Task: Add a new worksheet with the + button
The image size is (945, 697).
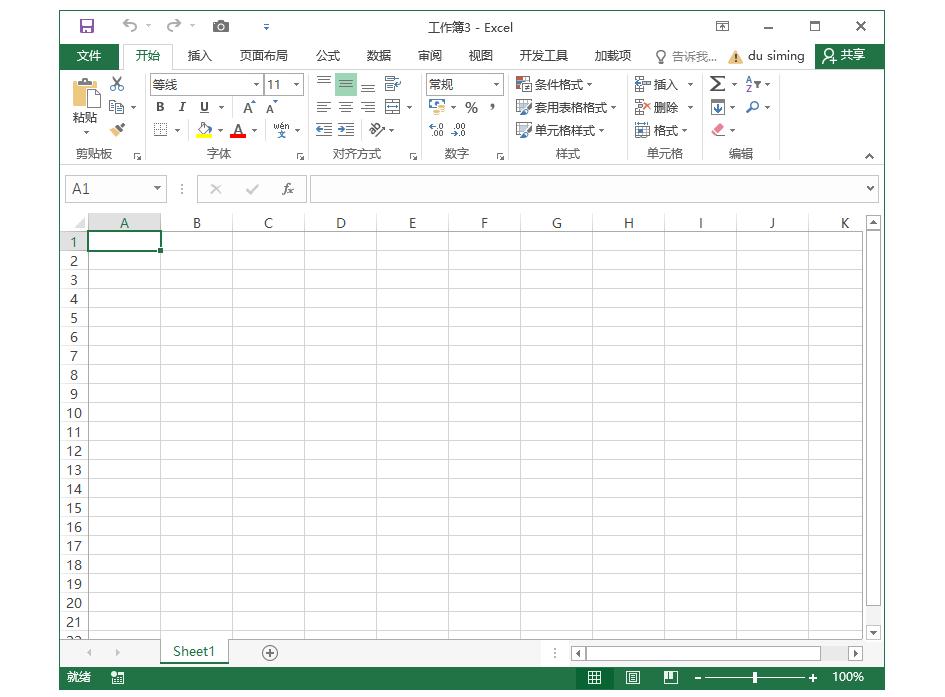Action: tap(268, 652)
